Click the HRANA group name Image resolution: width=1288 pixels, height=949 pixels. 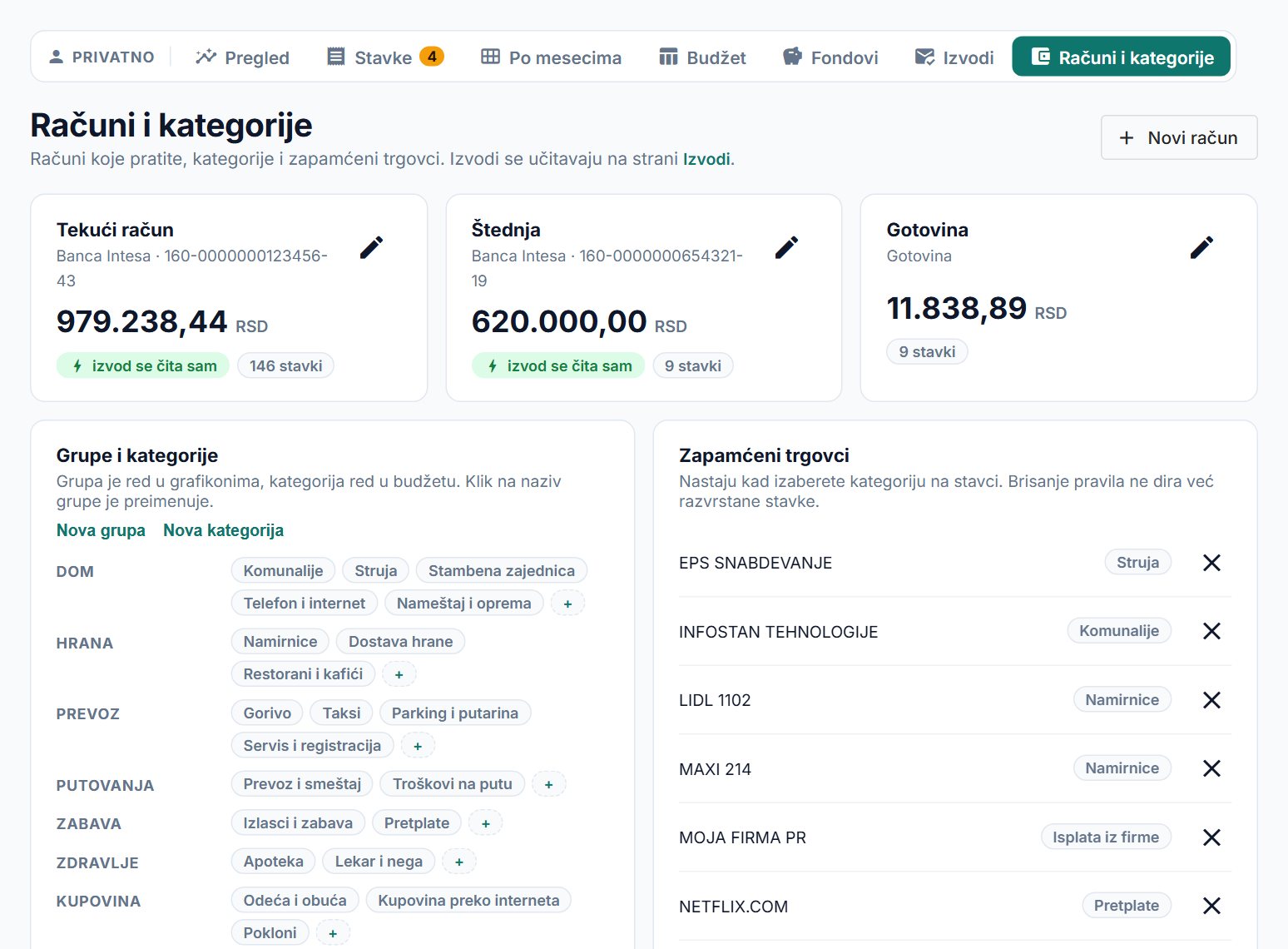pos(85,643)
